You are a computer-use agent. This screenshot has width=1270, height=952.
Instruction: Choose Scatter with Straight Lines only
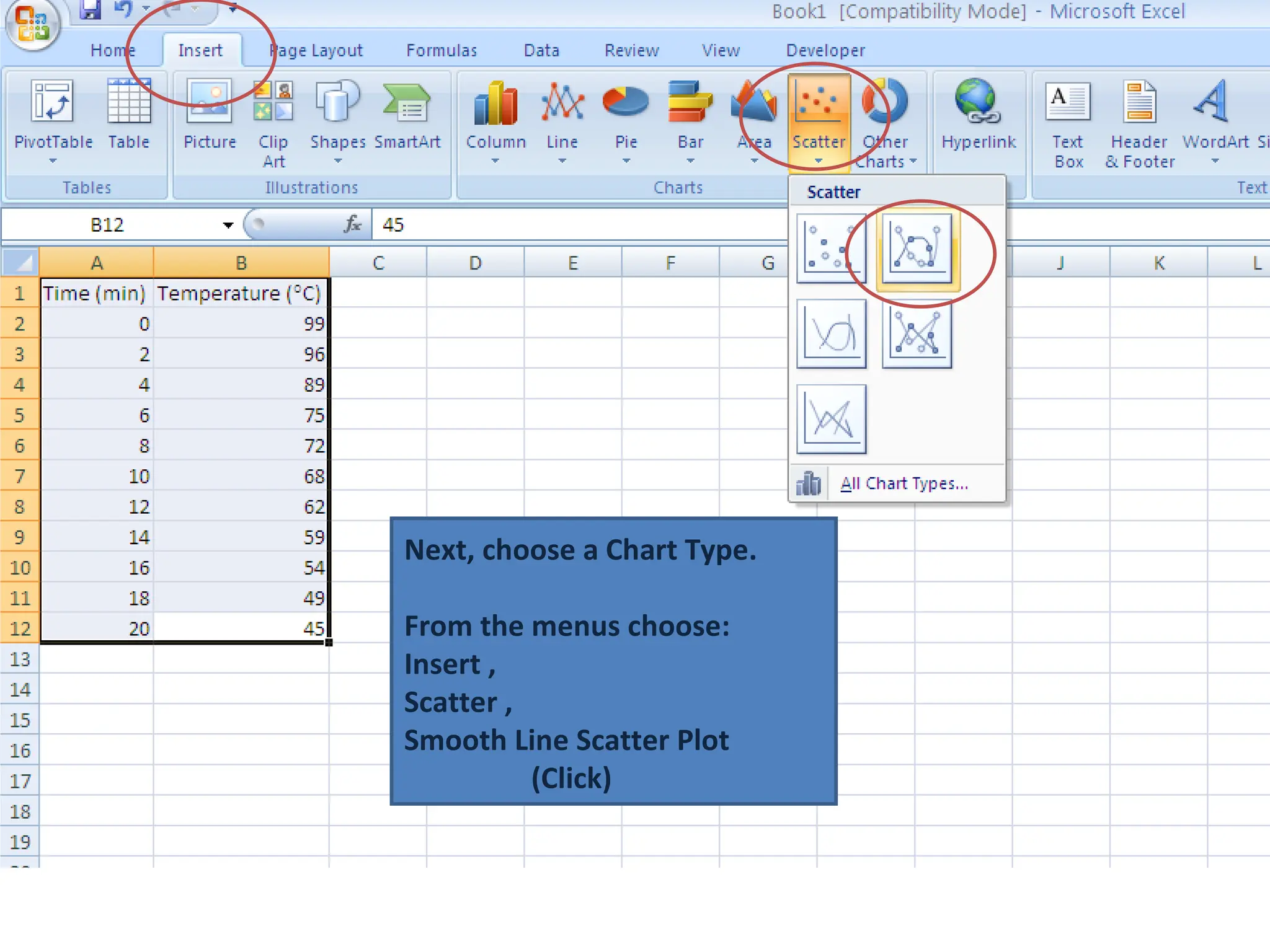click(x=831, y=419)
